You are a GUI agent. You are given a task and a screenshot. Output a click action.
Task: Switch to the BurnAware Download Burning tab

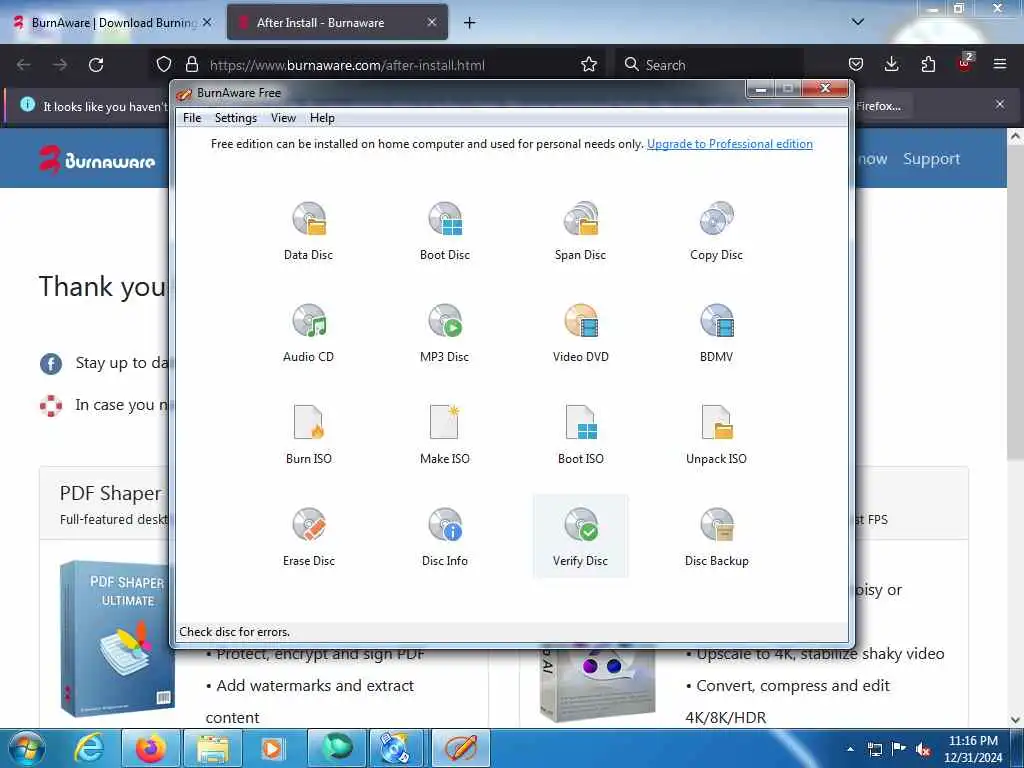(x=112, y=23)
